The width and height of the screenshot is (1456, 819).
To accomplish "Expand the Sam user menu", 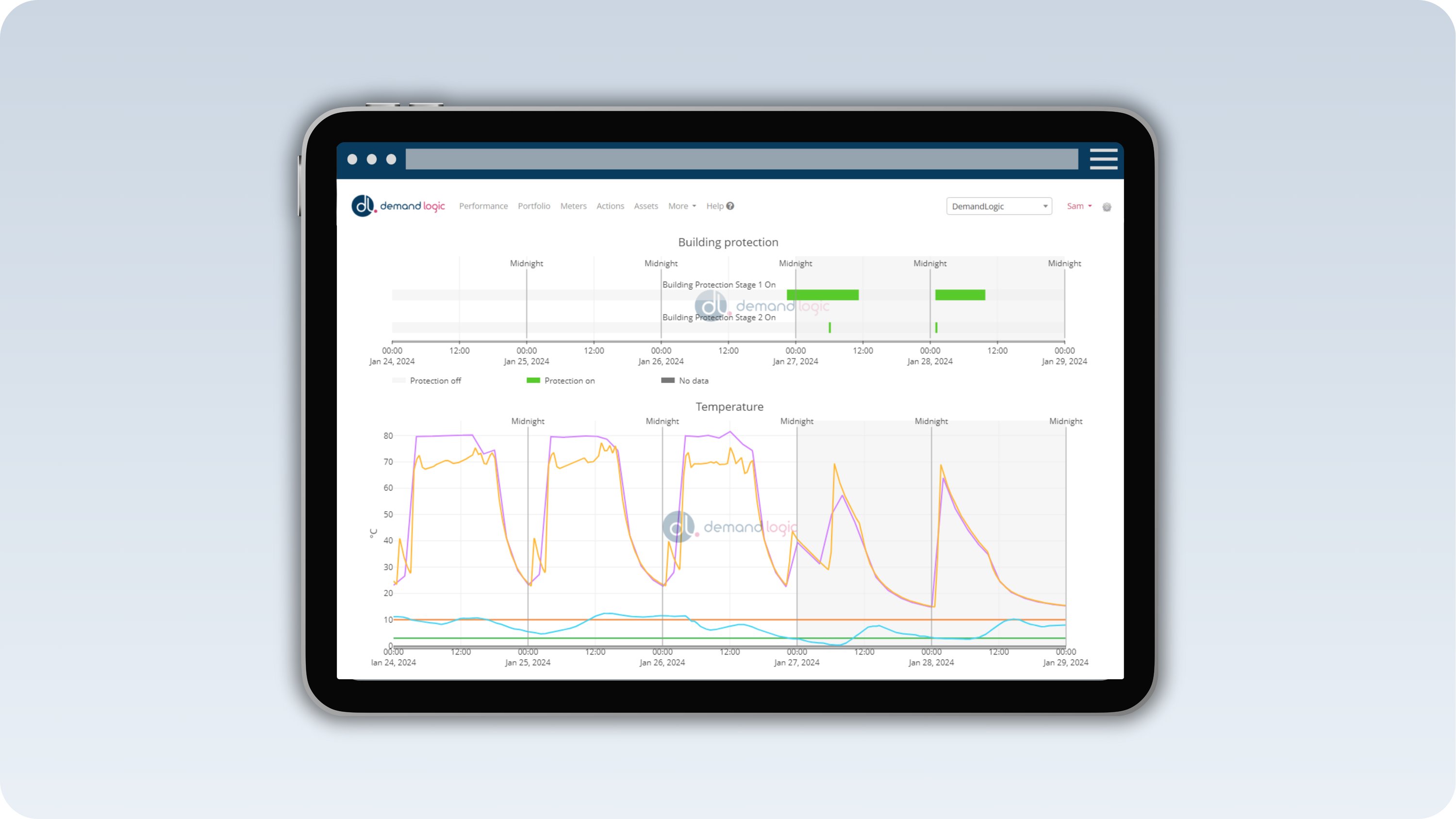I will [x=1078, y=206].
